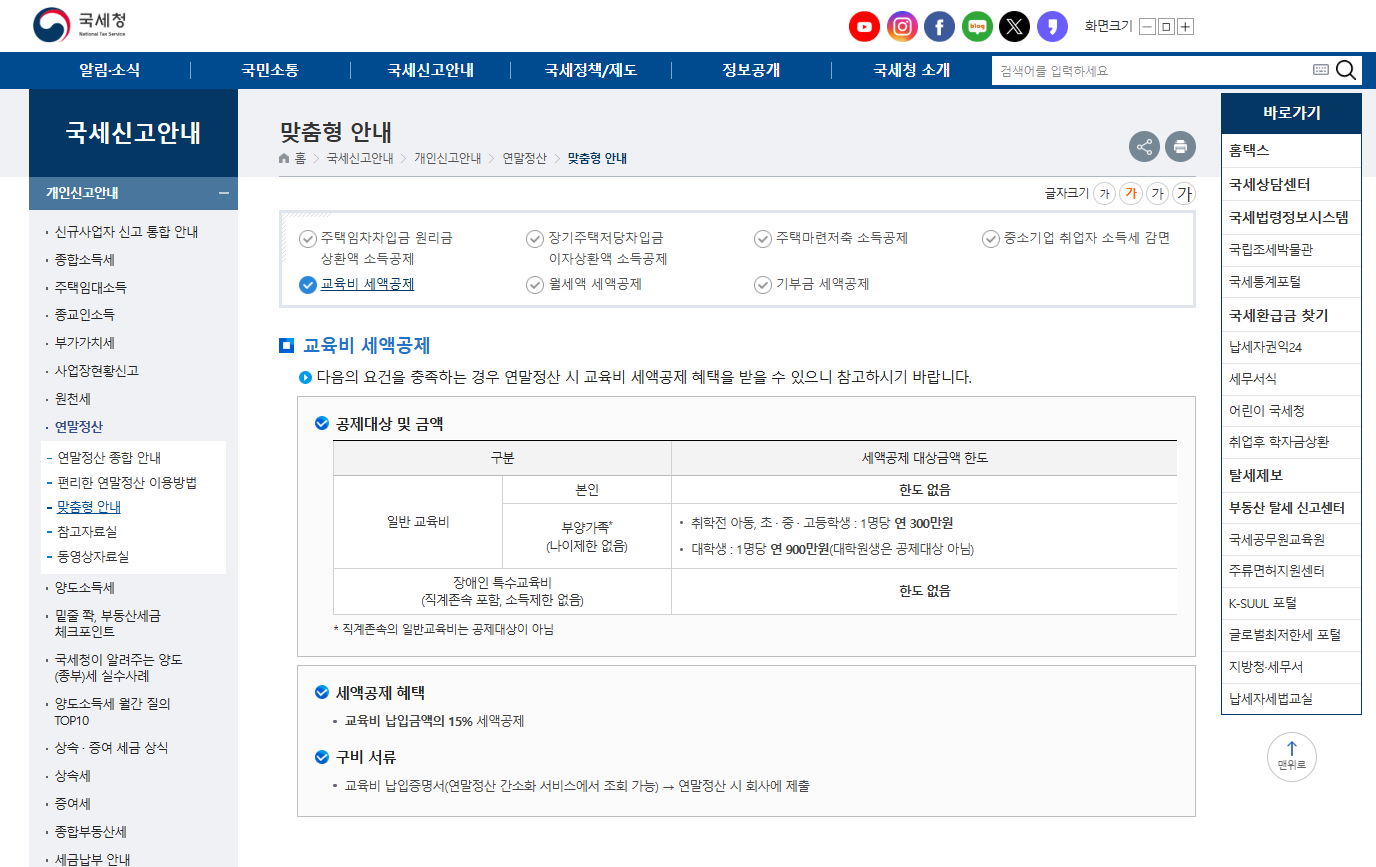The image size is (1376, 867).
Task: Click the print icon for this page
Action: click(1180, 146)
